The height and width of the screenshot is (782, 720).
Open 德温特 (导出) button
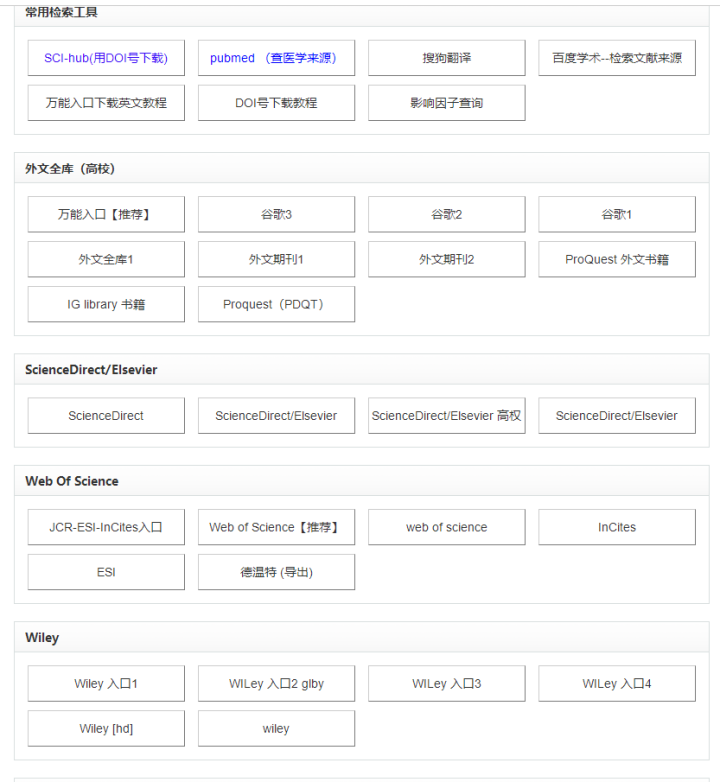coord(276,572)
